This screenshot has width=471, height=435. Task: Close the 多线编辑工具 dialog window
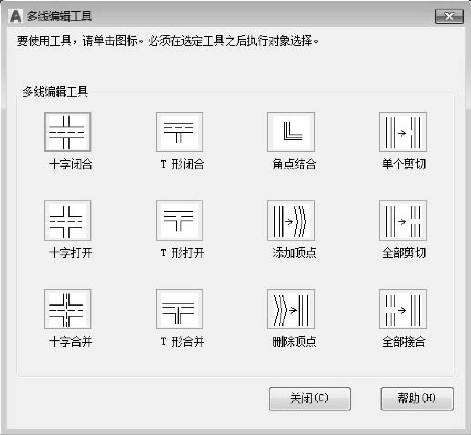pyautogui.click(x=449, y=16)
